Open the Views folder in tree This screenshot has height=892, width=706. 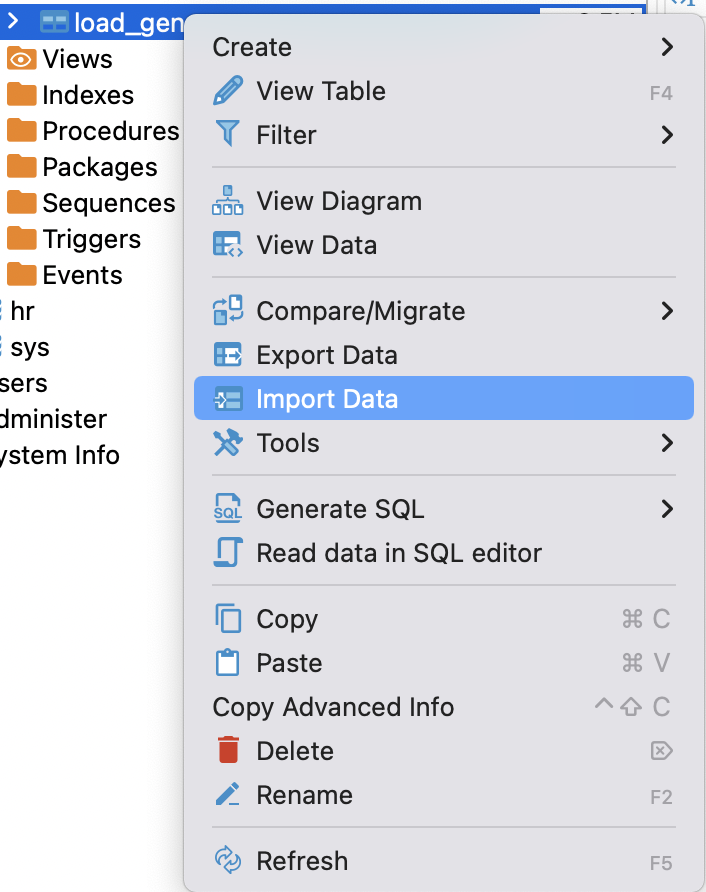77,59
